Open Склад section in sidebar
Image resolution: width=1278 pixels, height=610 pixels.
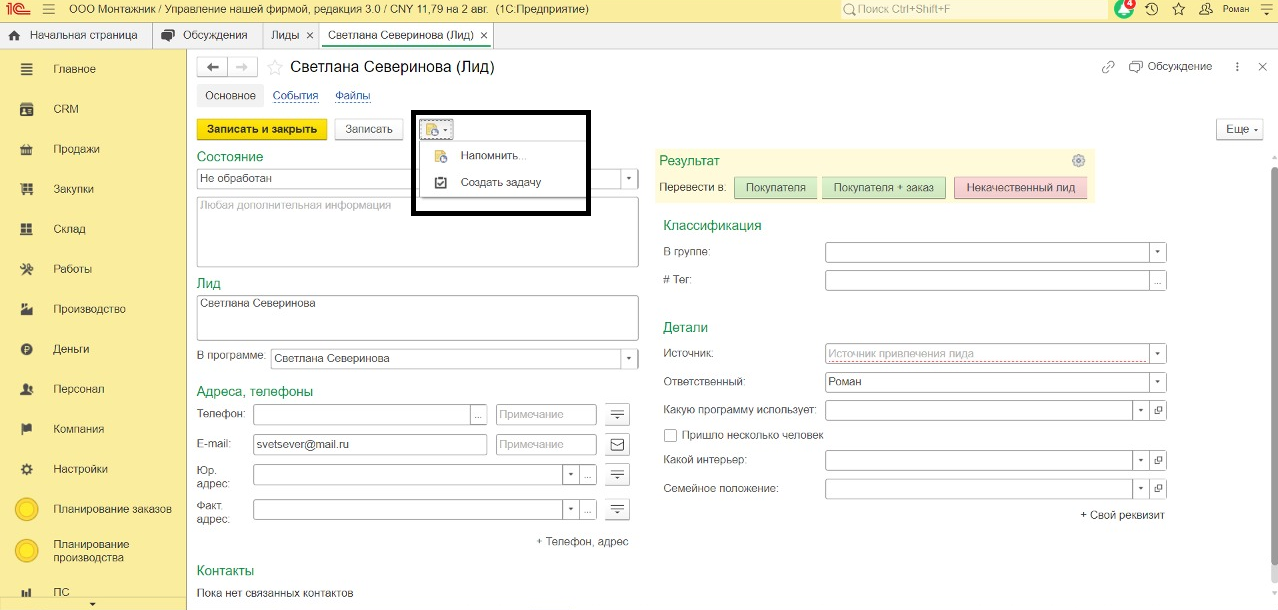(69, 229)
